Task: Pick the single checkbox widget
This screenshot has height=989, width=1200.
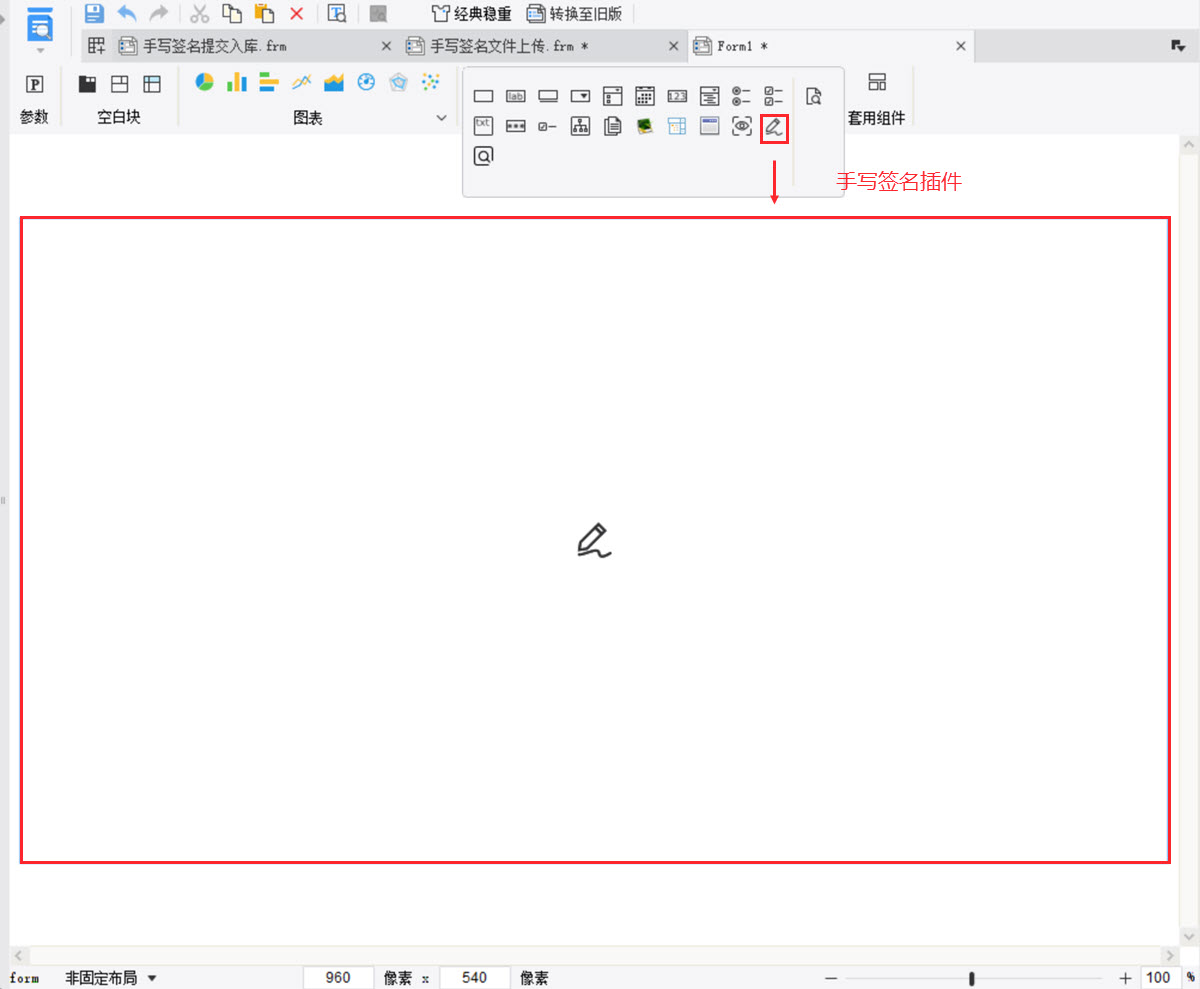Action: pos(548,126)
